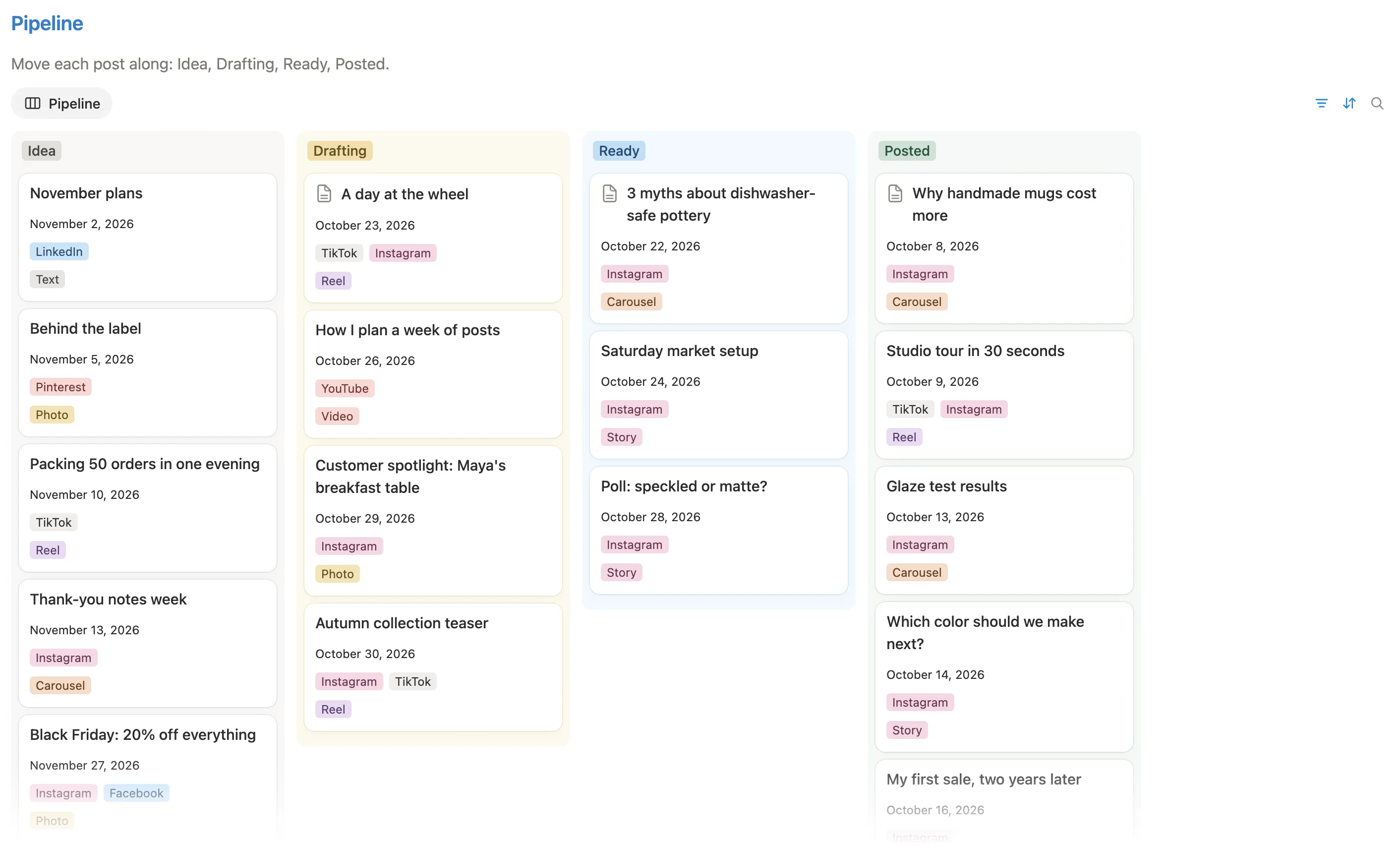Open the Pipeline page title
This screenshot has width=1400, height=846.
47,23
